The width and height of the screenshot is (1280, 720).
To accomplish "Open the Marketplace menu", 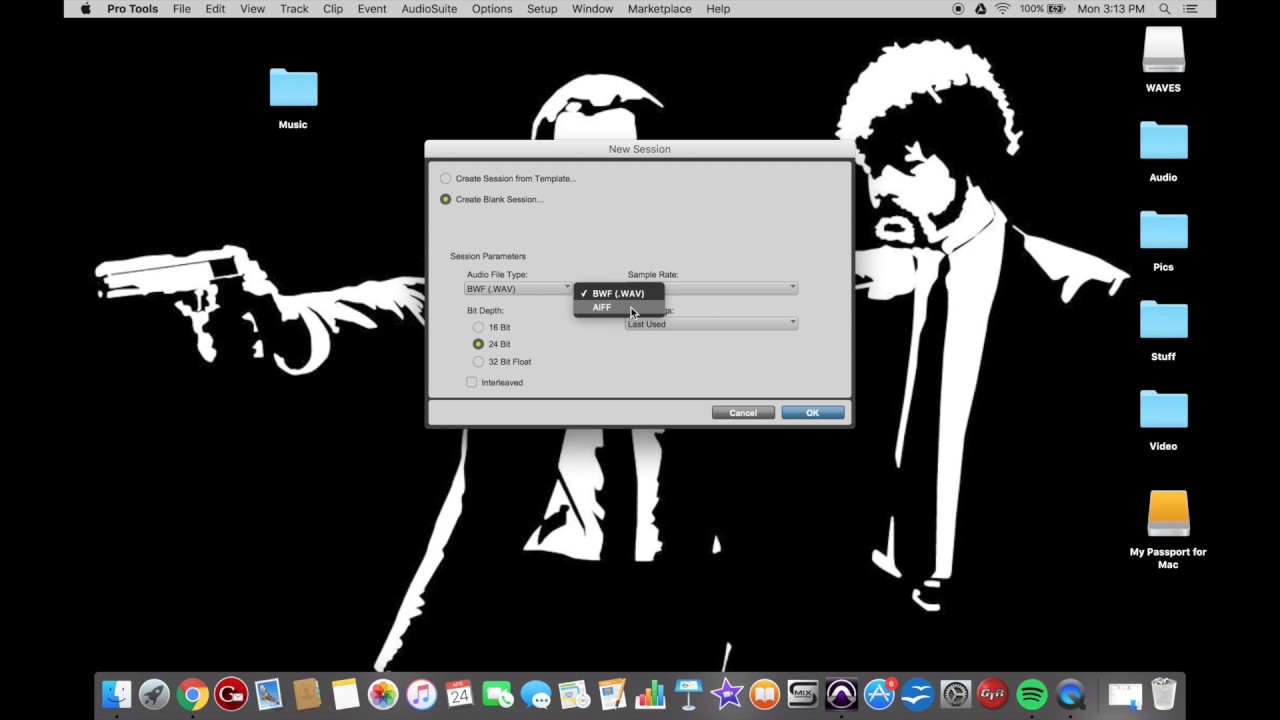I will 659,9.
